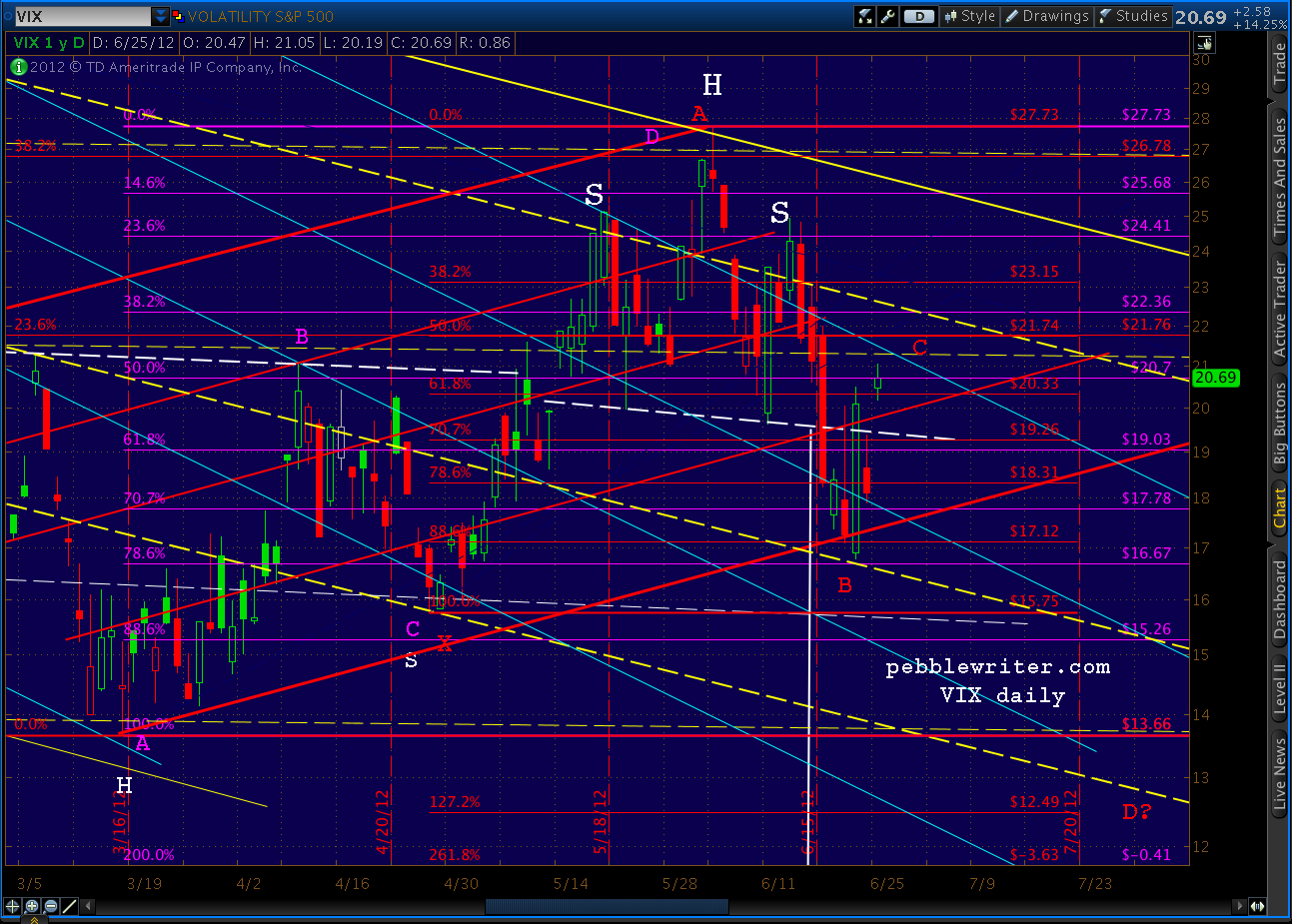
Task: Open the Big Buttons side tab
Action: click(1280, 424)
